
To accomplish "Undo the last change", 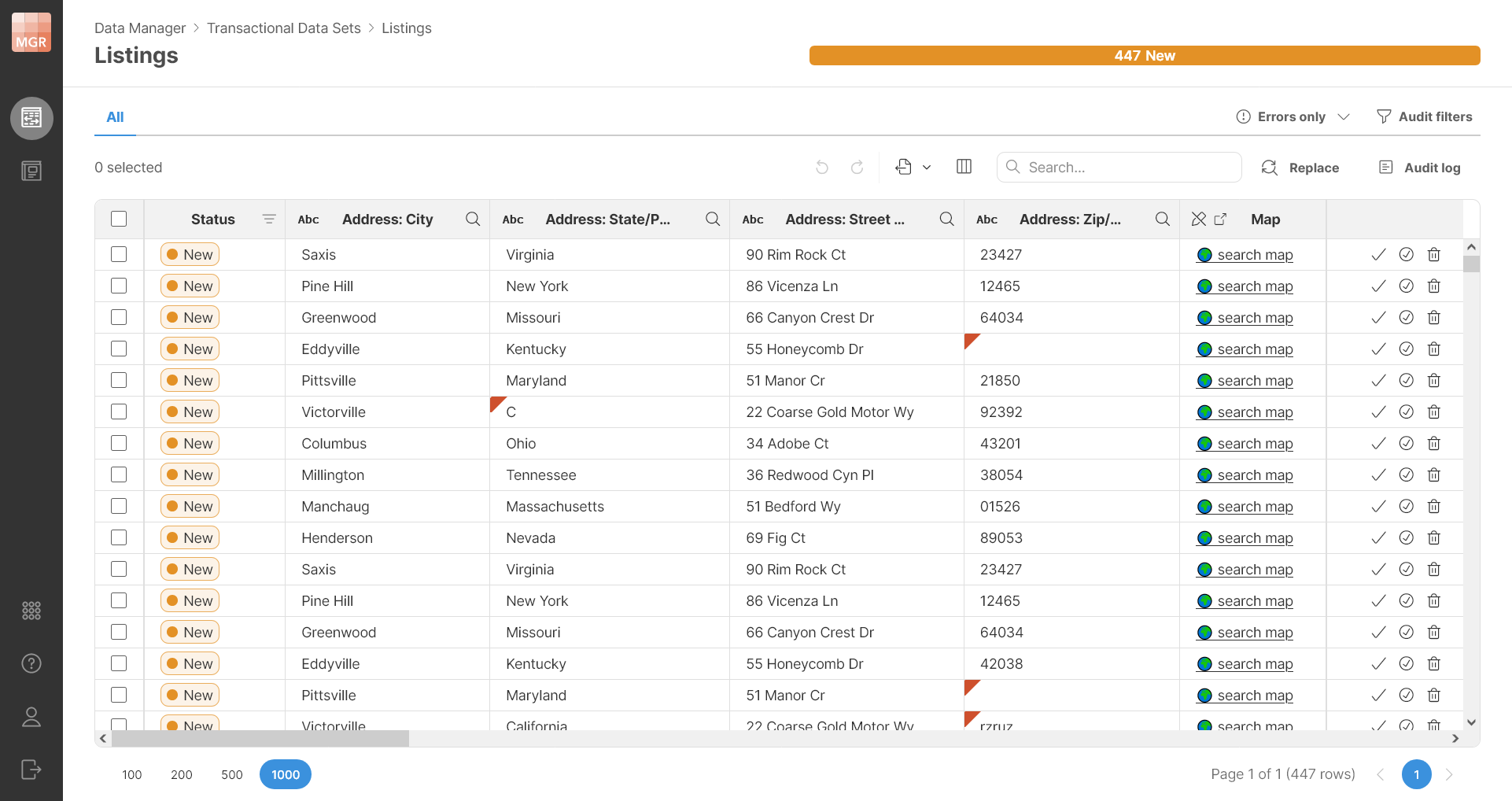I will click(821, 167).
